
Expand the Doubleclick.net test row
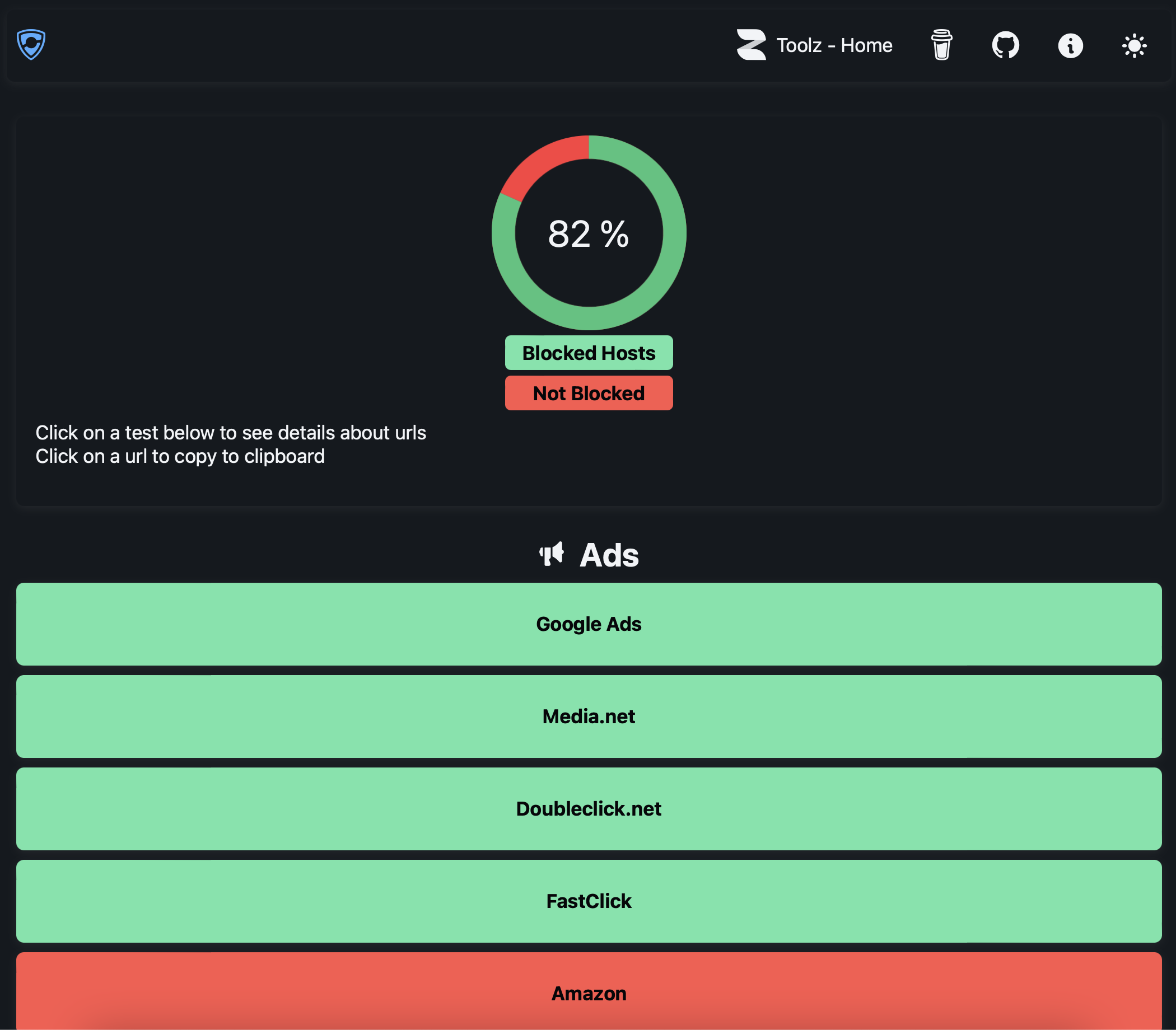pyautogui.click(x=589, y=808)
